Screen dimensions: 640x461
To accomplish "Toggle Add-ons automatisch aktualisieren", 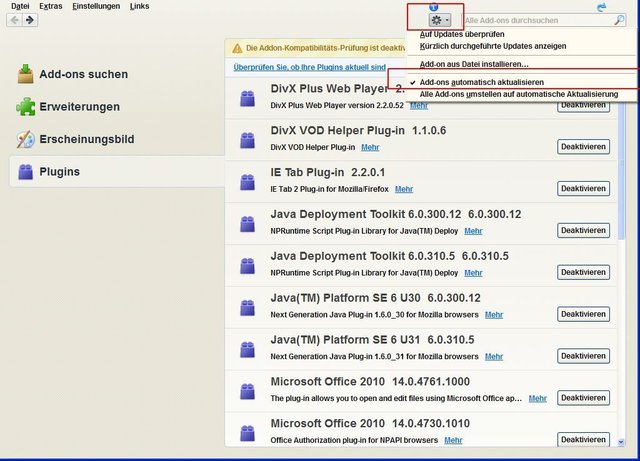I will (482, 82).
